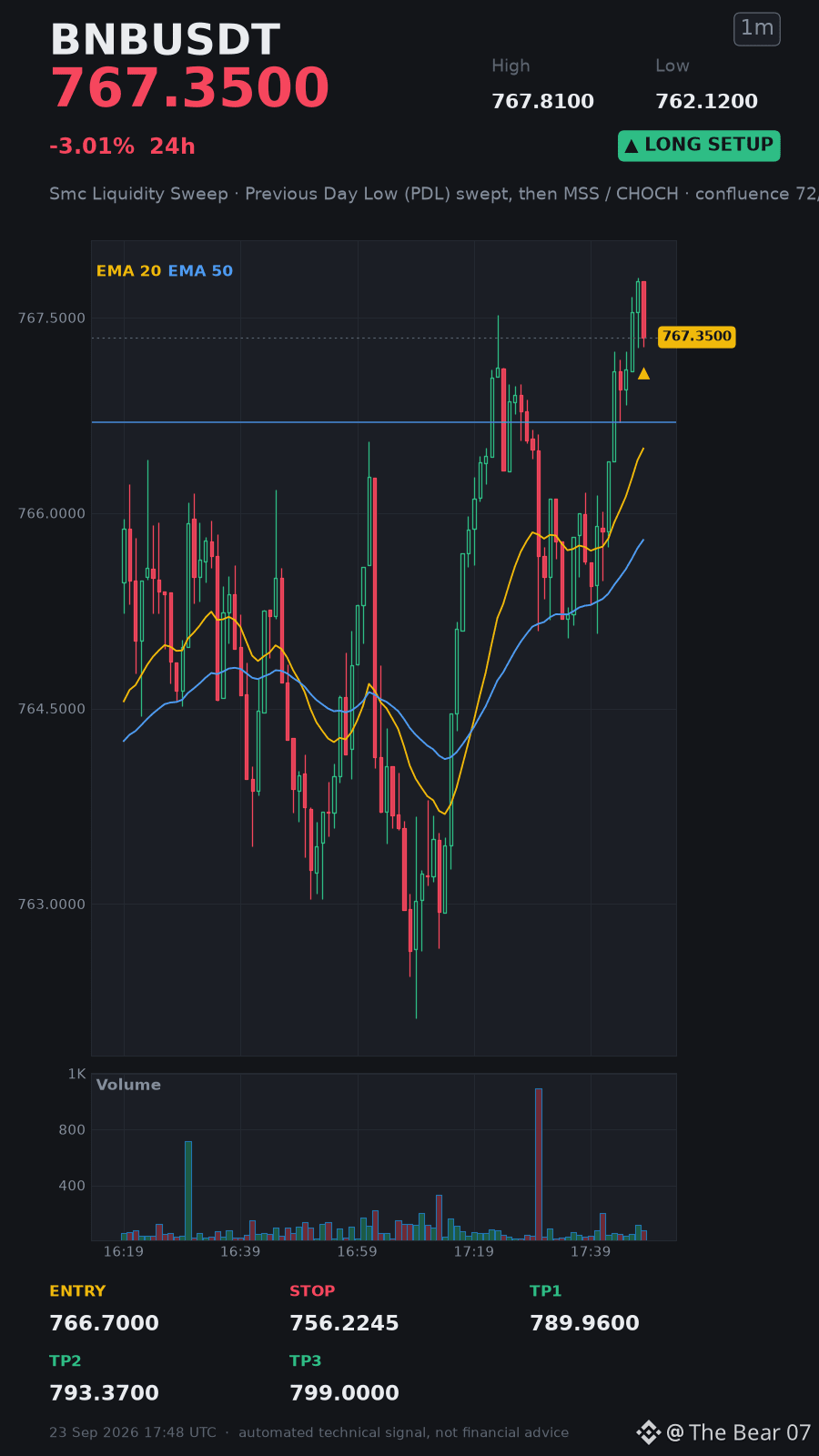Click the @The Bear 07 handle
The width and height of the screenshot is (819, 1456).
pos(739,1432)
